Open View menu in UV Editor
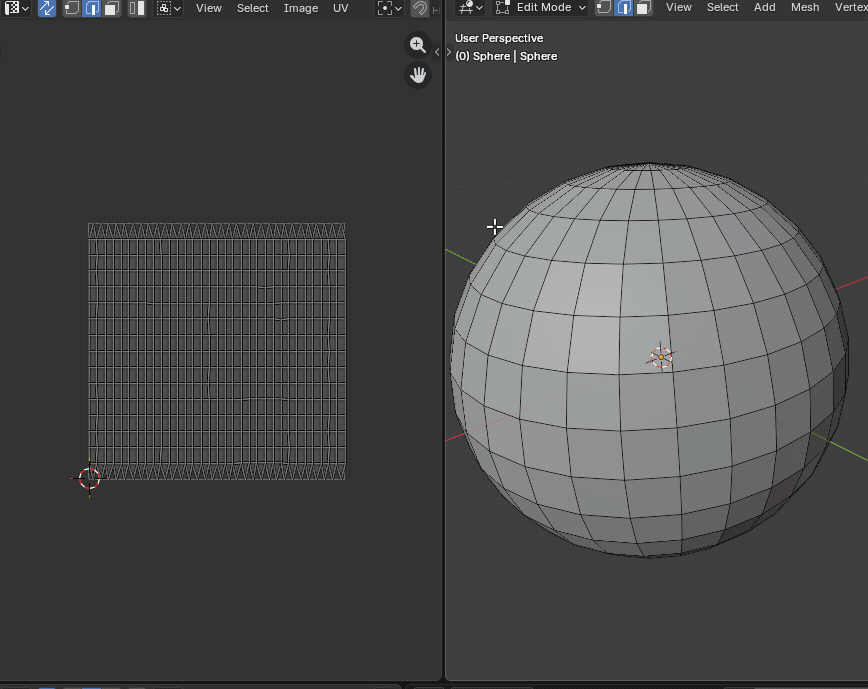This screenshot has height=689, width=868. point(209,8)
